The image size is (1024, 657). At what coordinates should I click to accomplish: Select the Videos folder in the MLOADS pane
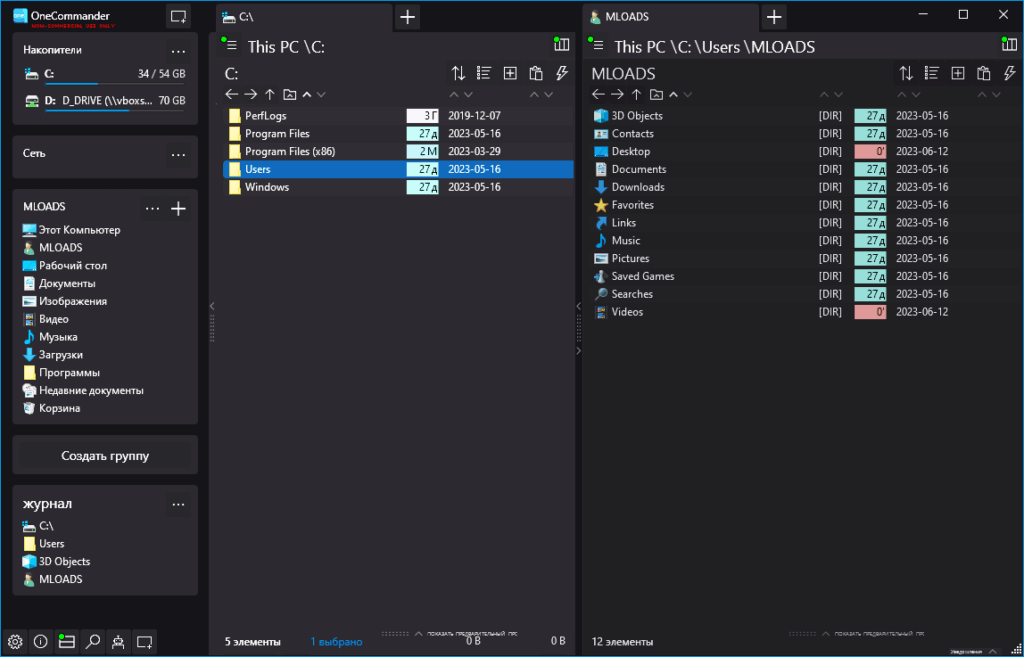tap(803, 312)
